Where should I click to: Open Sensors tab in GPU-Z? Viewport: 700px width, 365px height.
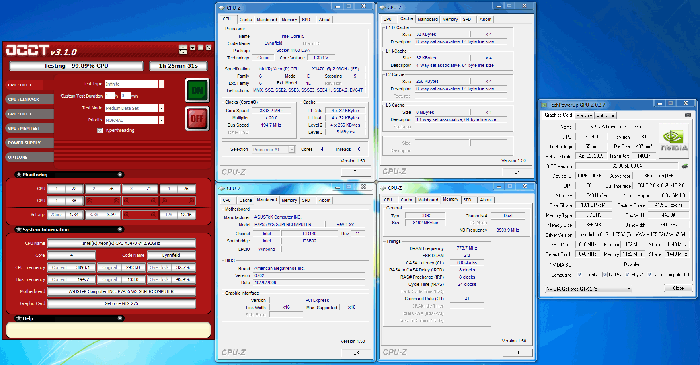pos(584,116)
